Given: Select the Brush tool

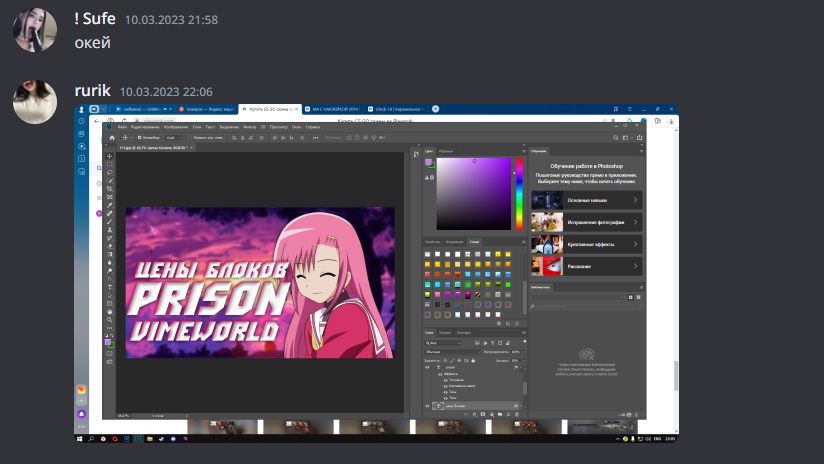Looking at the screenshot, I should (x=109, y=221).
